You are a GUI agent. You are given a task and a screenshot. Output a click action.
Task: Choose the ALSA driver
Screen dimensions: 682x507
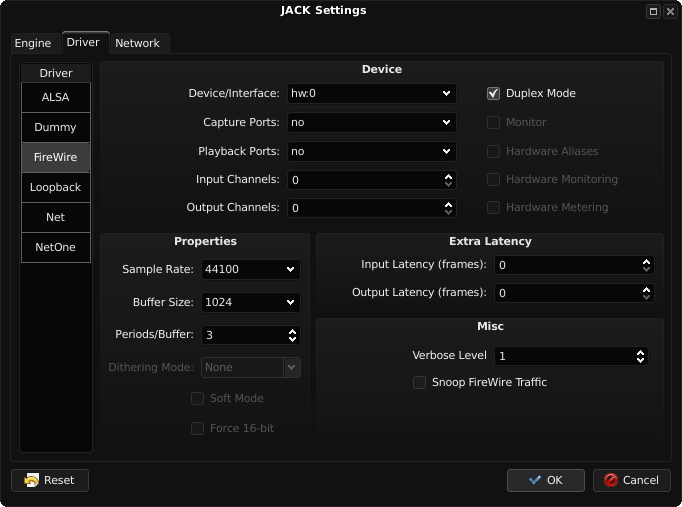[56, 97]
